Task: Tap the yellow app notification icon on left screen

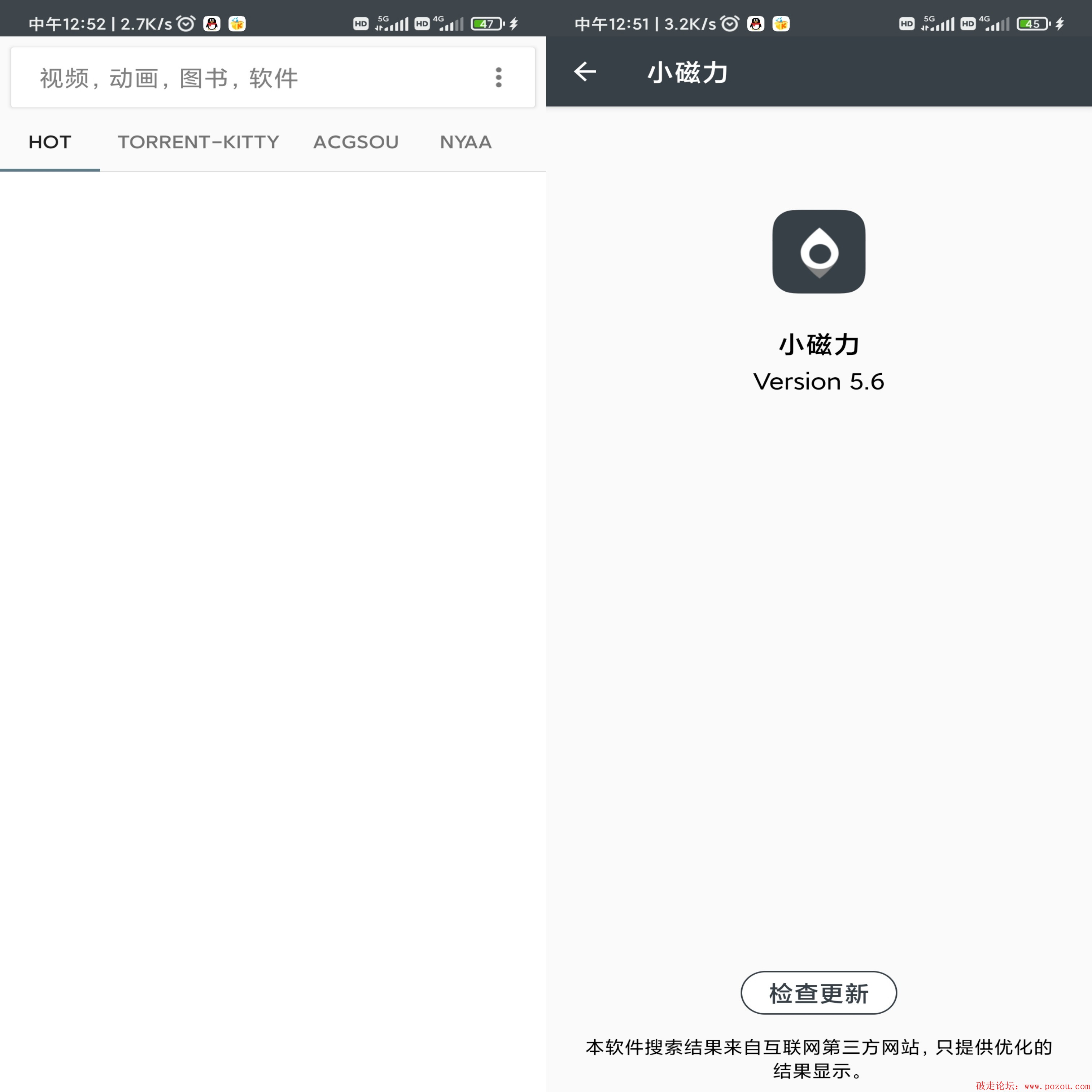Action: 237,24
